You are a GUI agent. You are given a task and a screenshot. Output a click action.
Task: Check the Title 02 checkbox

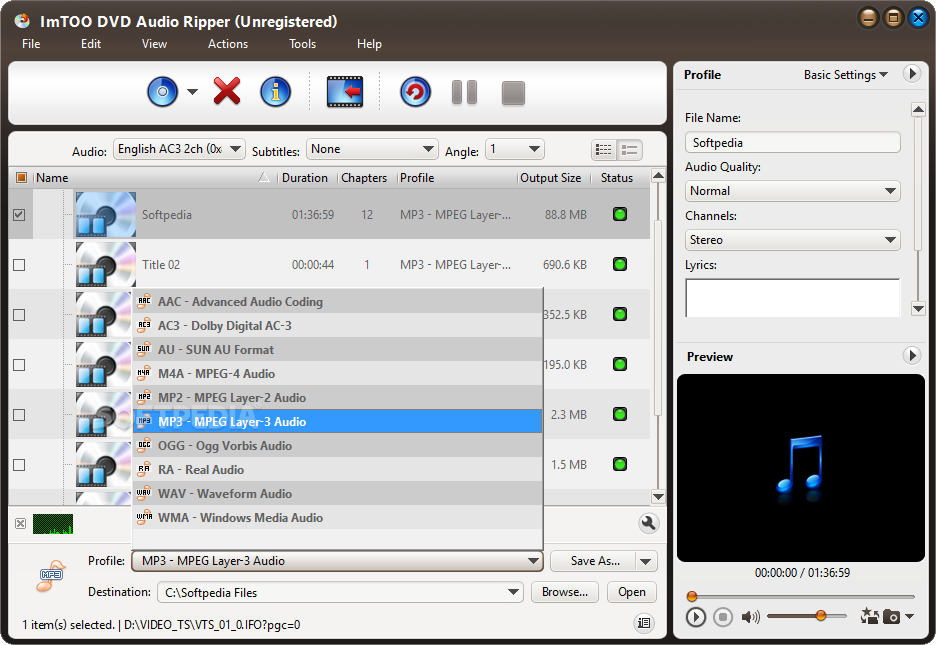[x=19, y=265]
